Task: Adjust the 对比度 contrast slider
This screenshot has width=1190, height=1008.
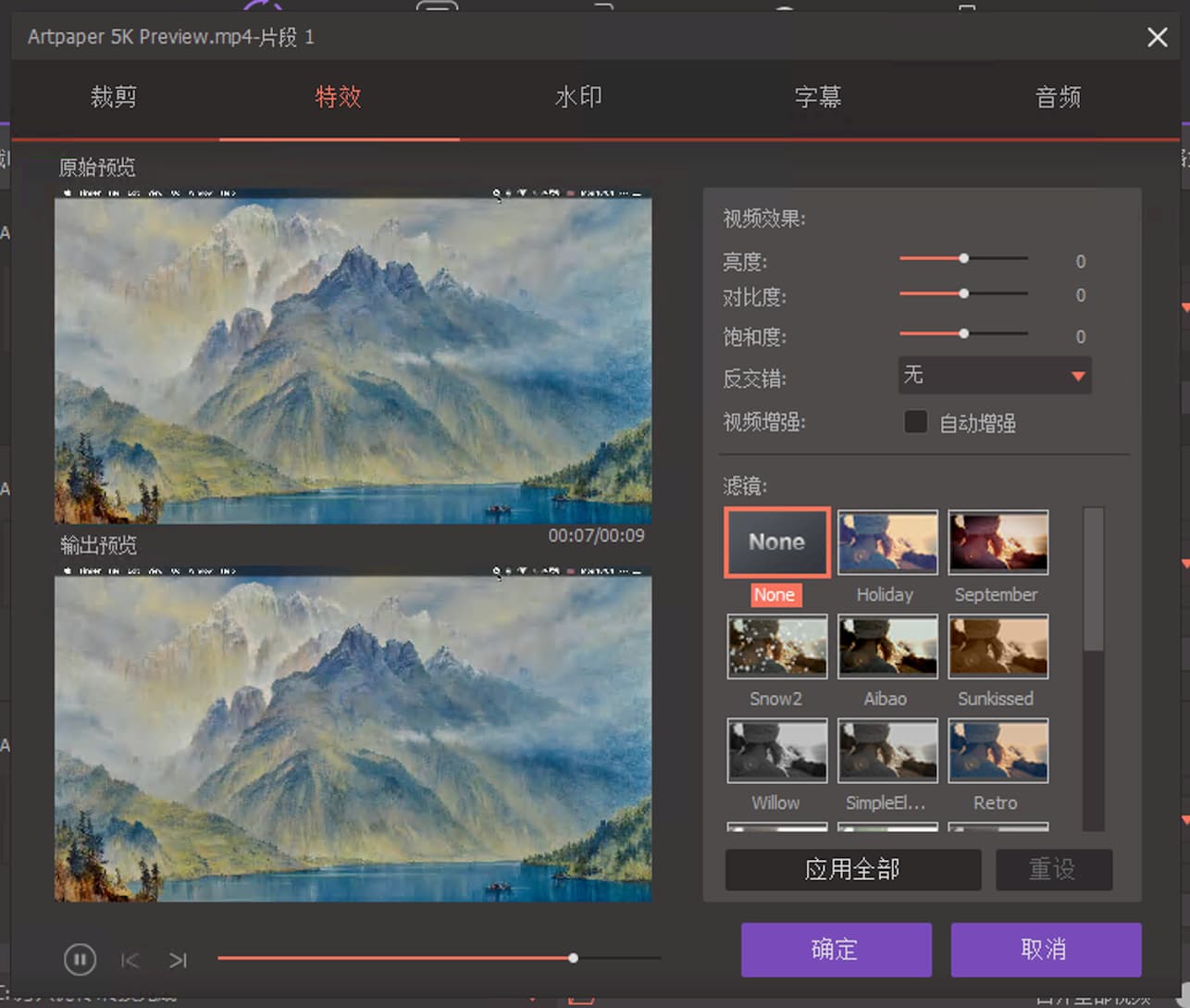Action: pos(963,293)
